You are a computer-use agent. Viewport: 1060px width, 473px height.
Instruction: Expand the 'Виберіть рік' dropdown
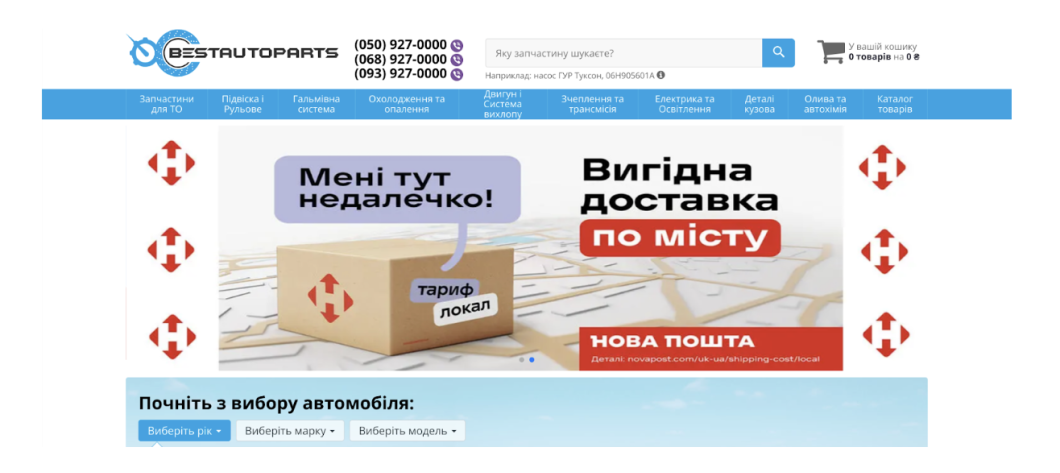pos(184,431)
